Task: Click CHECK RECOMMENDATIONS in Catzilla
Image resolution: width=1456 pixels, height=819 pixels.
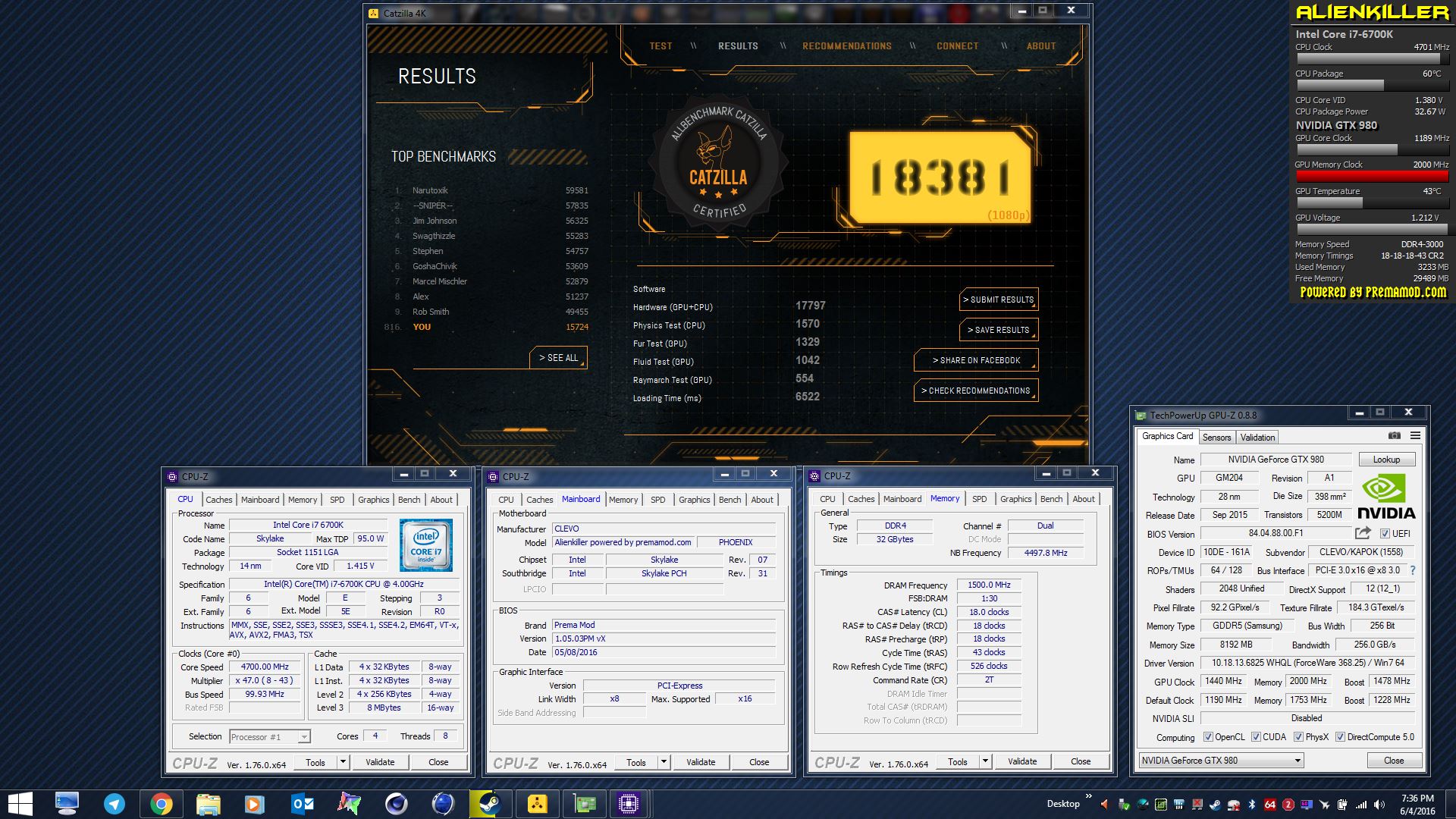Action: (x=976, y=391)
